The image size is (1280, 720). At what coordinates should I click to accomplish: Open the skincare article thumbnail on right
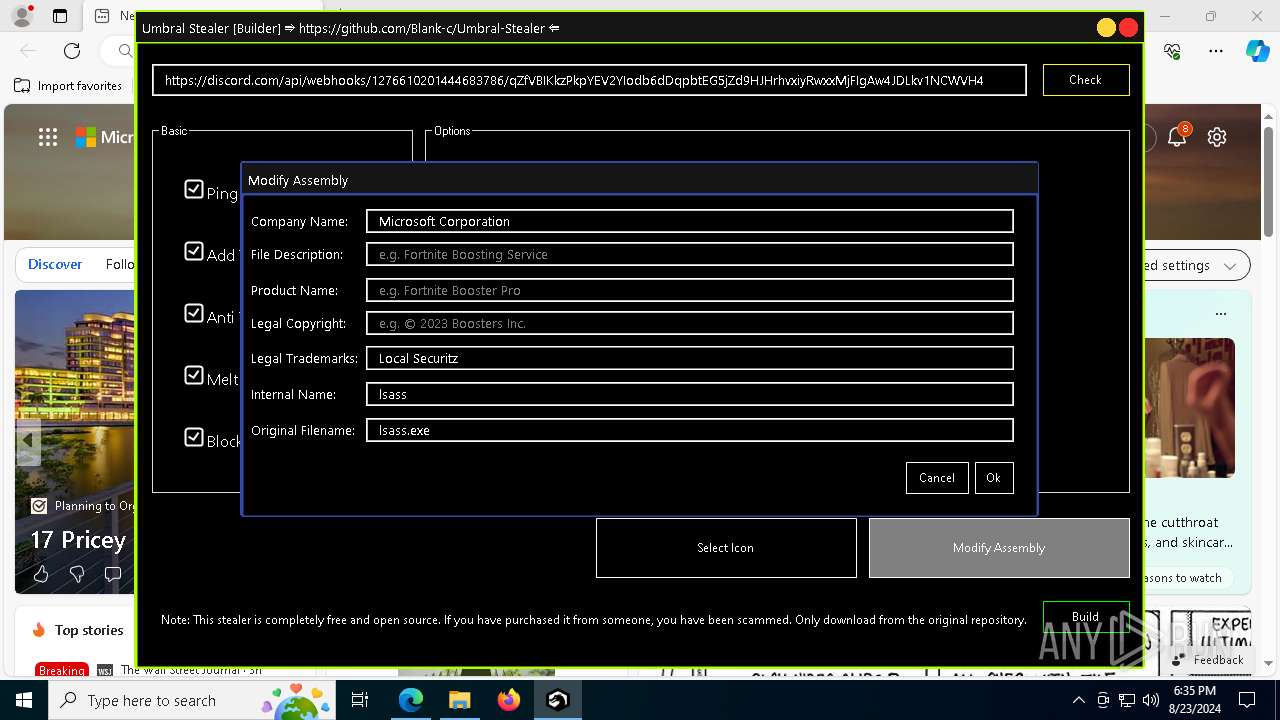coord(1190,408)
